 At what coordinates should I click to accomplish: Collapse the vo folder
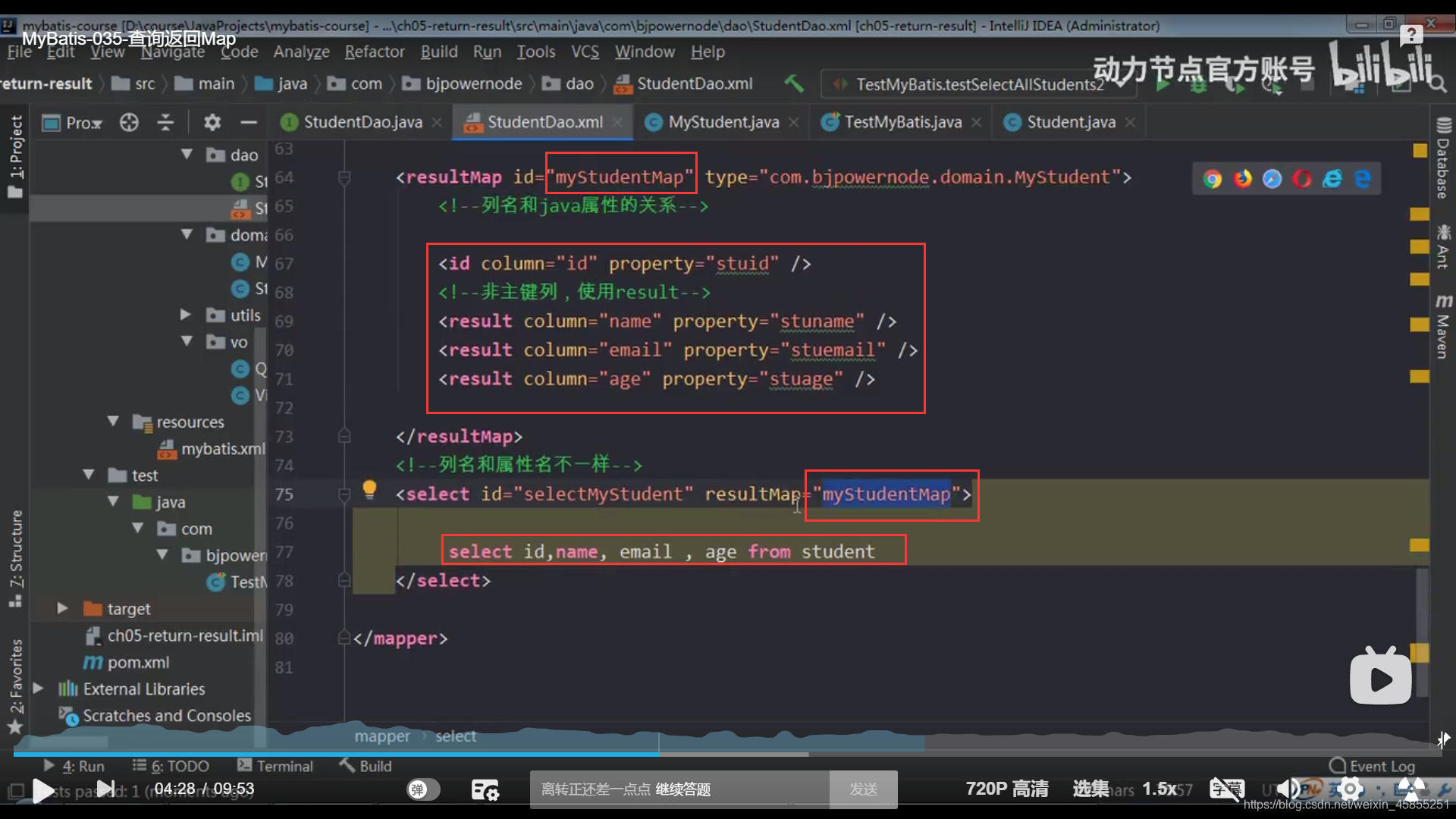[187, 341]
